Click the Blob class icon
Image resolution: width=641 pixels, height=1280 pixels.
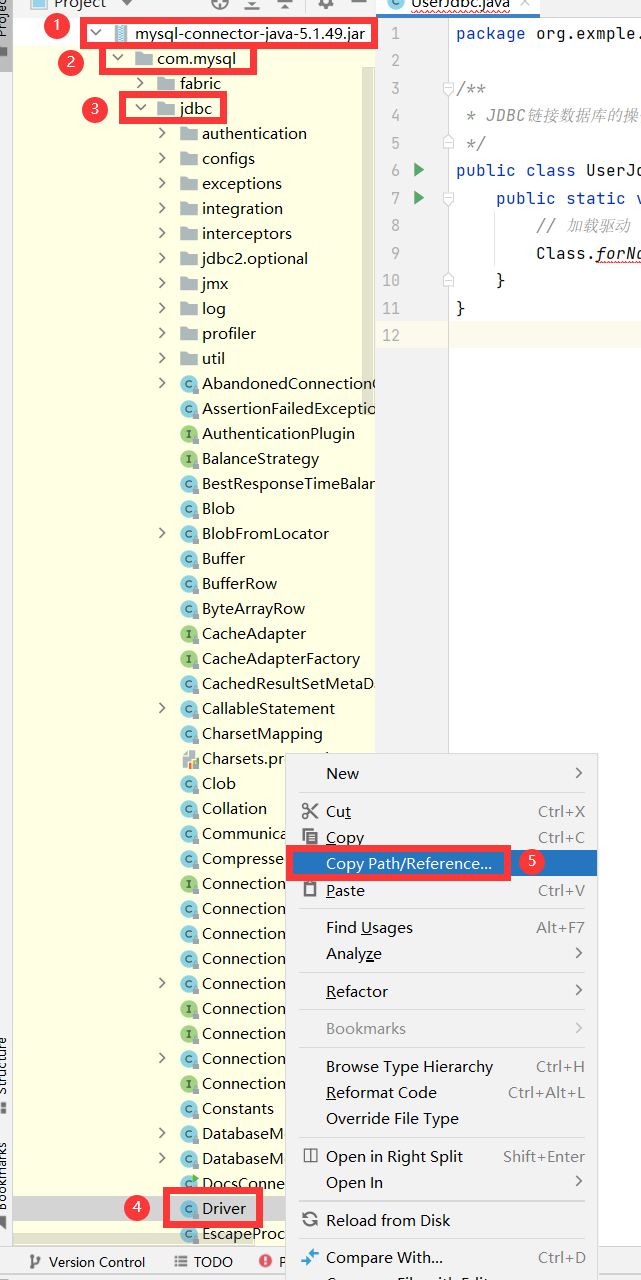[188, 509]
